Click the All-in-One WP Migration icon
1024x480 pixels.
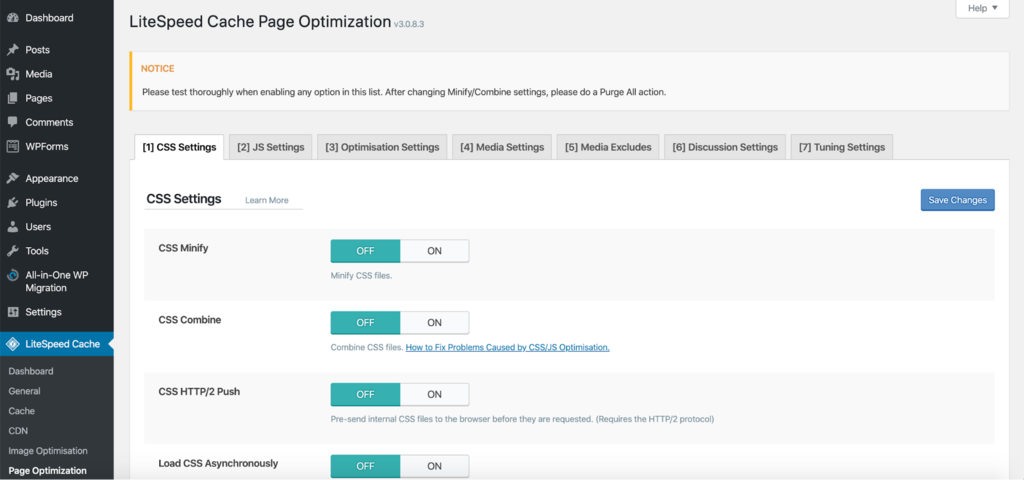pos(12,276)
